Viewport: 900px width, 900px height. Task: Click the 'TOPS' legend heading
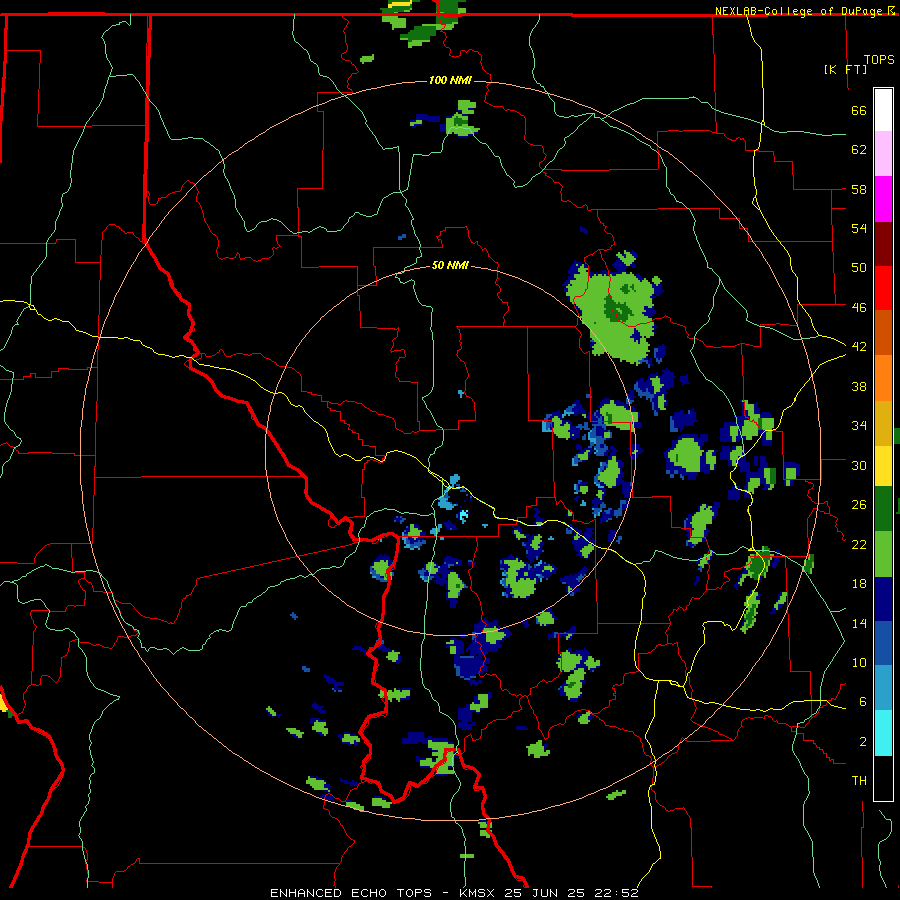[879, 59]
